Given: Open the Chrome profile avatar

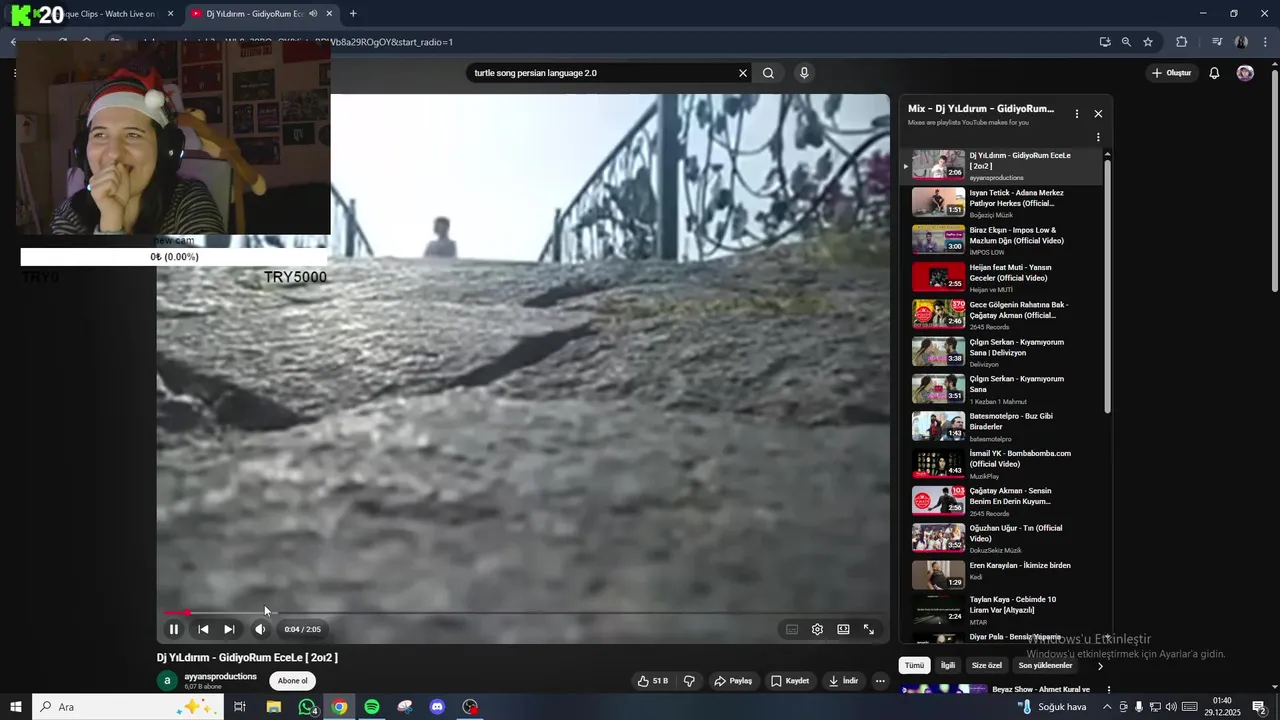Looking at the screenshot, I should coord(1241,42).
